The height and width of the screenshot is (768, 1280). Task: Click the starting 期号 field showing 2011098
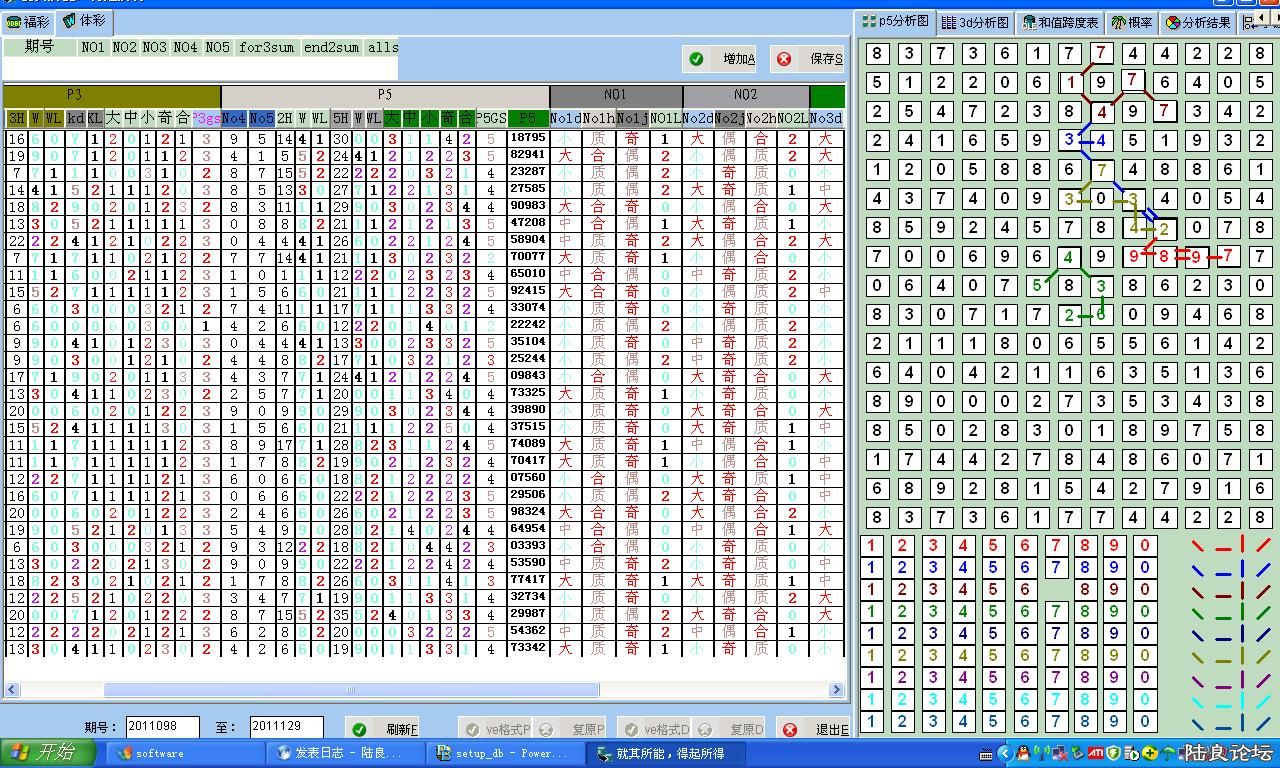click(162, 728)
